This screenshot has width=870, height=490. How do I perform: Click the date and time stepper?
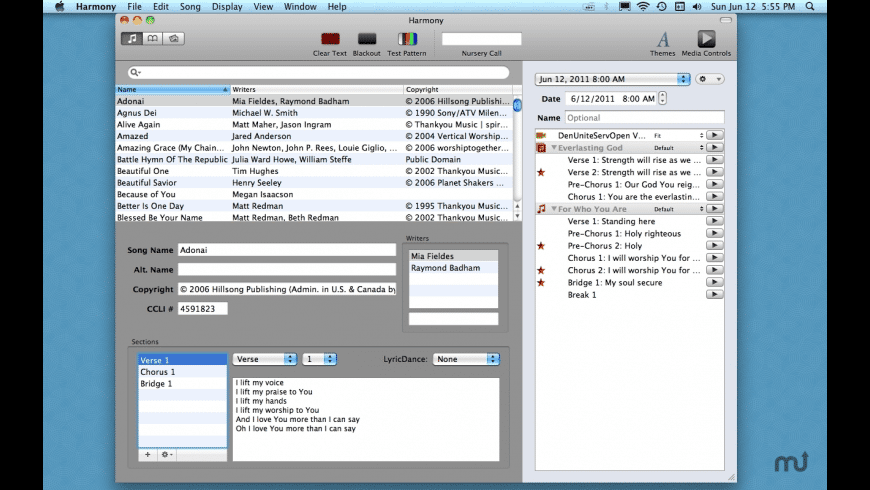pos(662,98)
